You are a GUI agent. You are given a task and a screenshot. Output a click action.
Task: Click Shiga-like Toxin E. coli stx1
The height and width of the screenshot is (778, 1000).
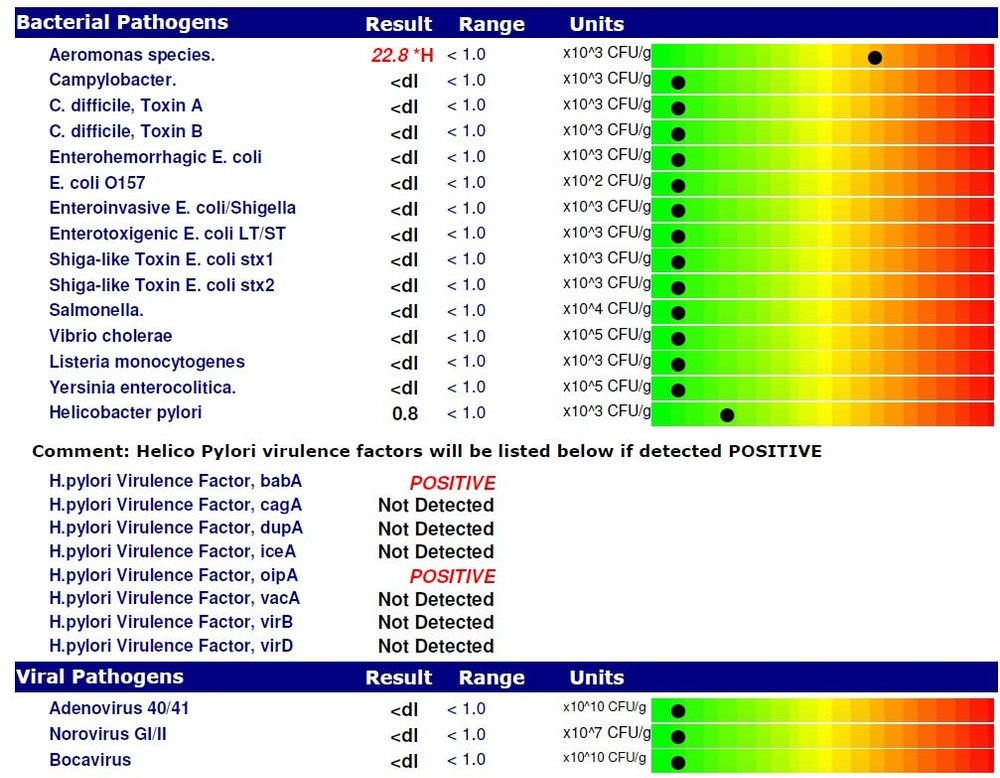[161, 260]
